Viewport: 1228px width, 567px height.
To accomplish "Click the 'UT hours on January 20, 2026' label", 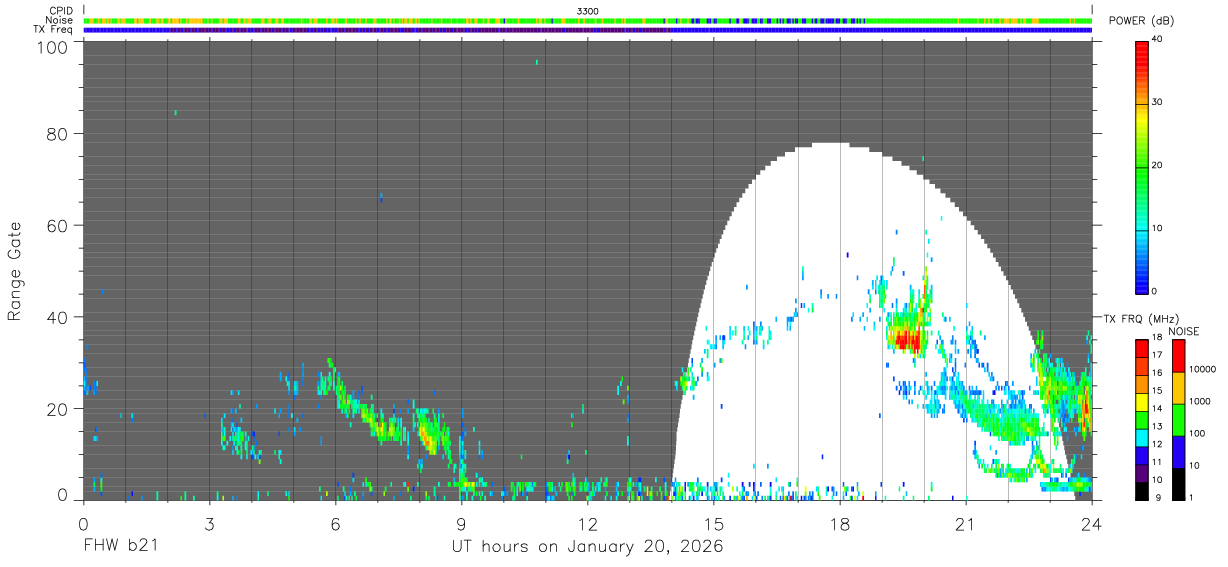I will click(x=587, y=547).
